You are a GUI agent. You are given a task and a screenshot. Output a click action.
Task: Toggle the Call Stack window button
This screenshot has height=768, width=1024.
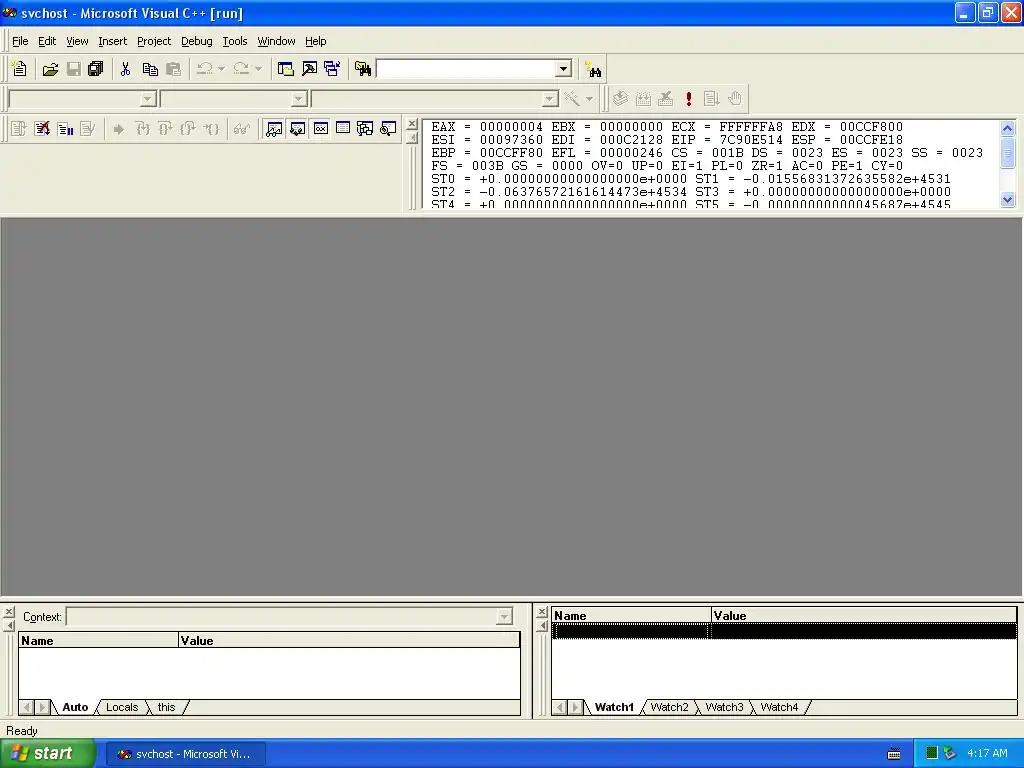(x=365, y=129)
